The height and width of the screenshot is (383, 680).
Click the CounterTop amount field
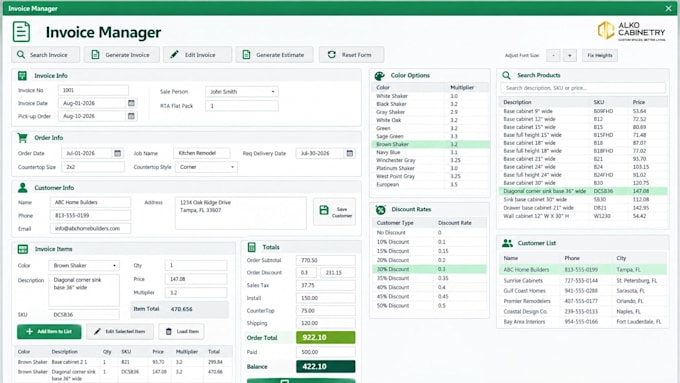click(326, 311)
